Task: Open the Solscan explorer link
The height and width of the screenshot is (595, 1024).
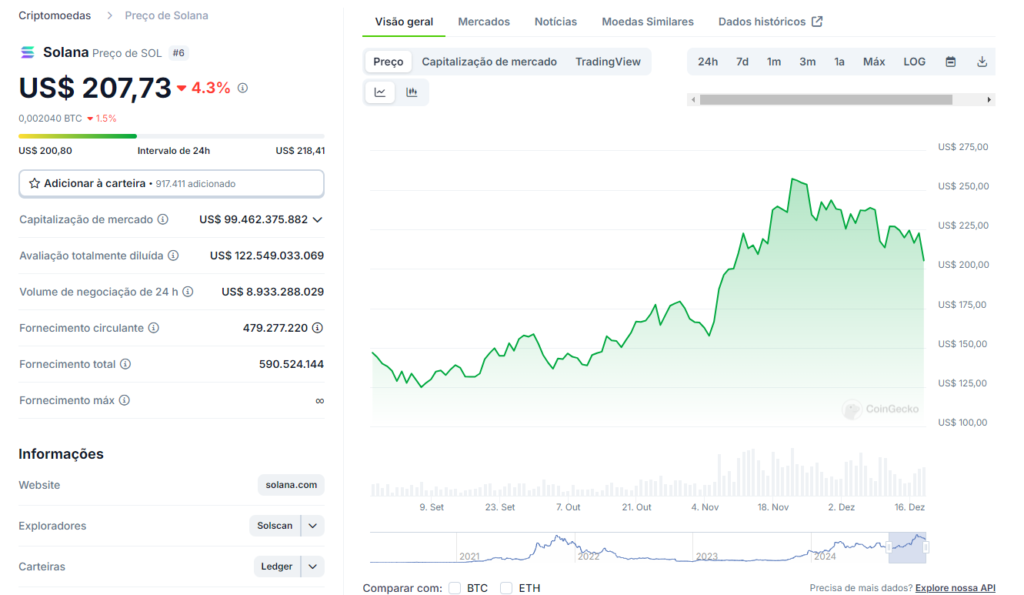Action: 275,526
